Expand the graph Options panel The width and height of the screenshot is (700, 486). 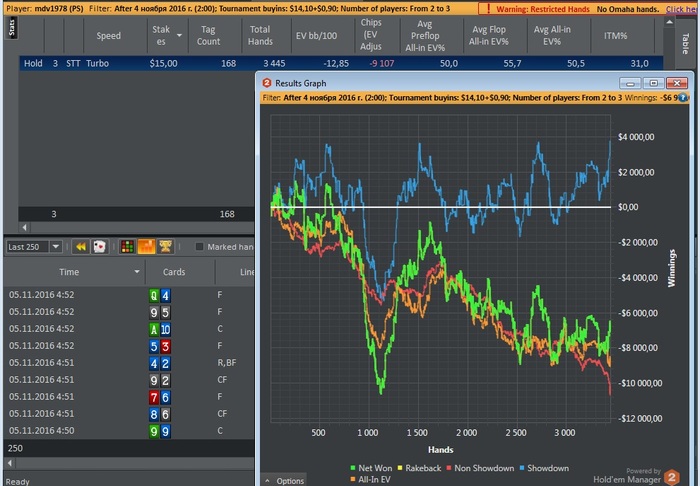click(x=285, y=481)
